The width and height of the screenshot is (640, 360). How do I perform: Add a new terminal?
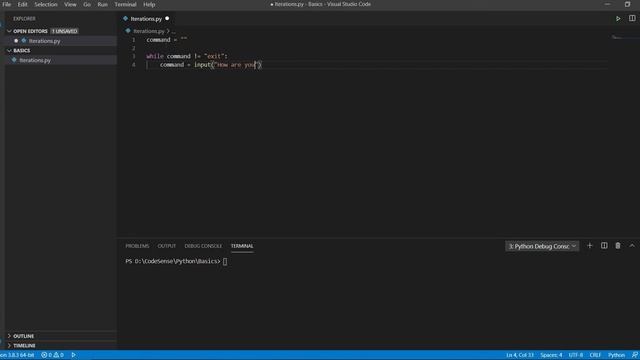589,246
